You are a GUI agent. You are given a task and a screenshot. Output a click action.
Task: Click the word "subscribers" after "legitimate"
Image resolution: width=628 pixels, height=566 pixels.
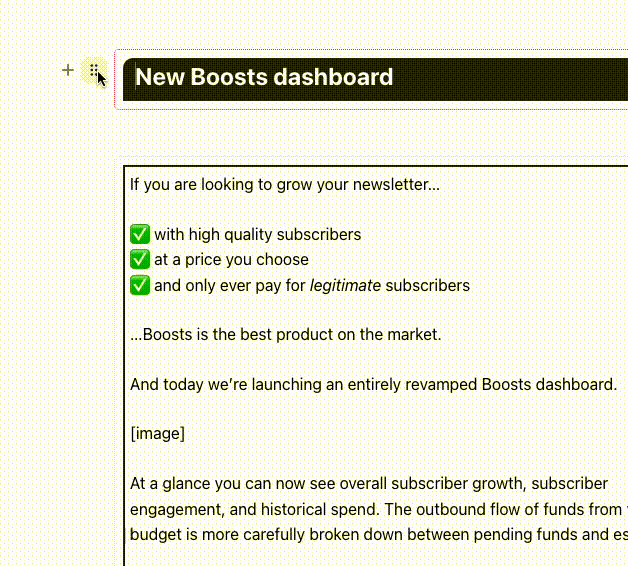[x=427, y=285]
